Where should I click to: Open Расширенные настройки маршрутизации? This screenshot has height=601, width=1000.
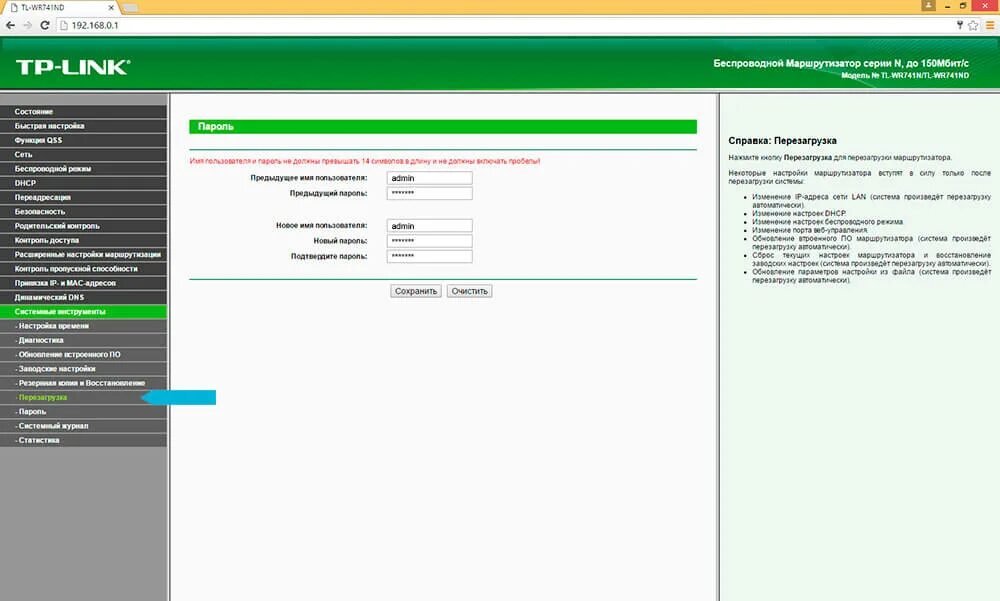coord(84,255)
